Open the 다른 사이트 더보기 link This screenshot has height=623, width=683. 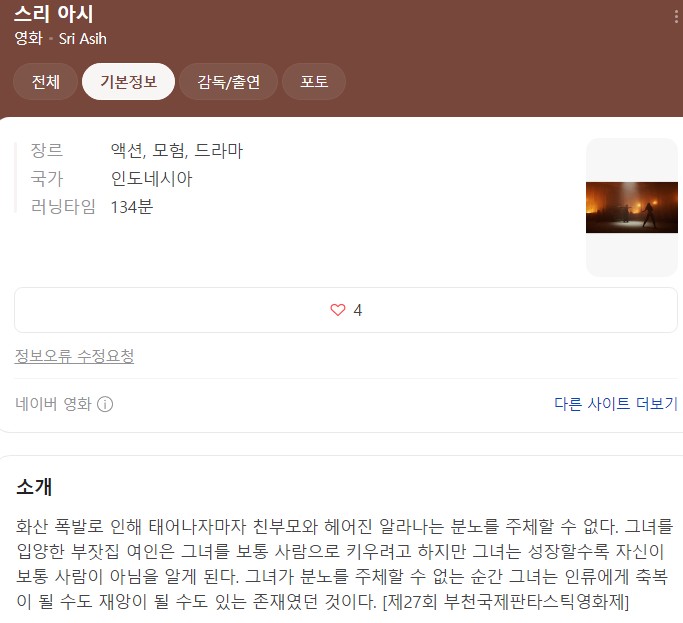click(616, 403)
